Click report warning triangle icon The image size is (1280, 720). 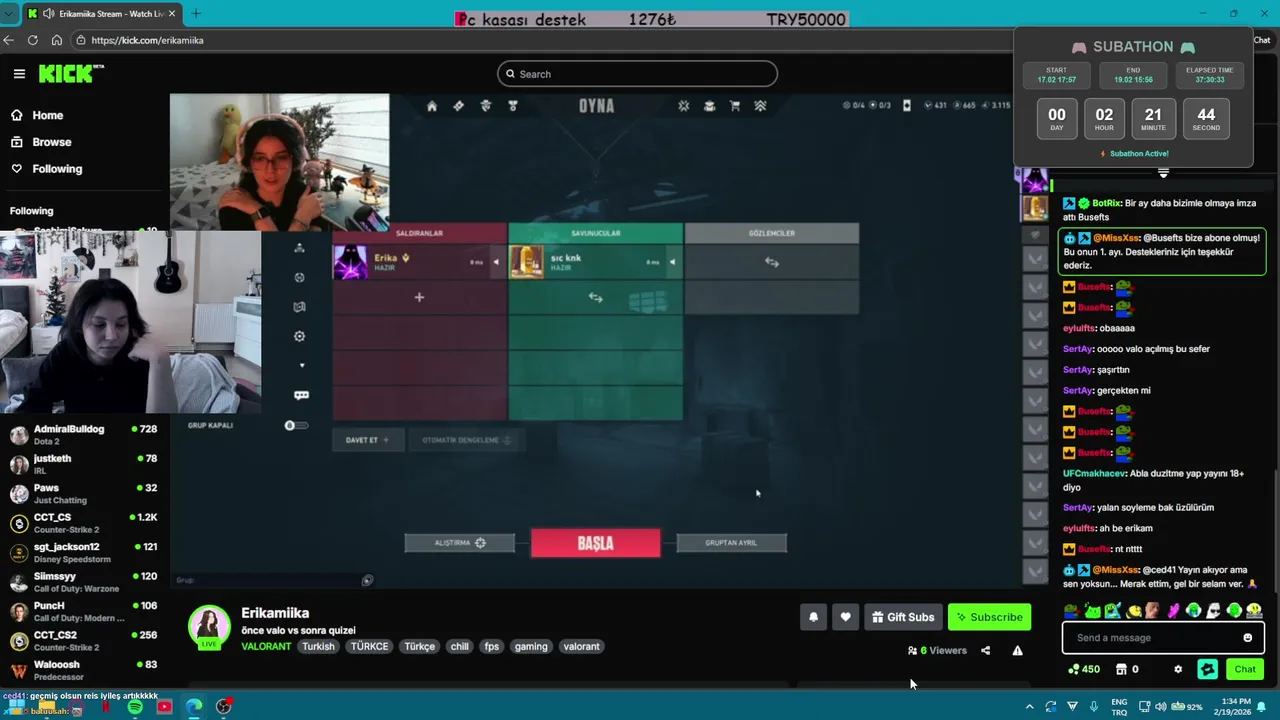pos(1017,650)
